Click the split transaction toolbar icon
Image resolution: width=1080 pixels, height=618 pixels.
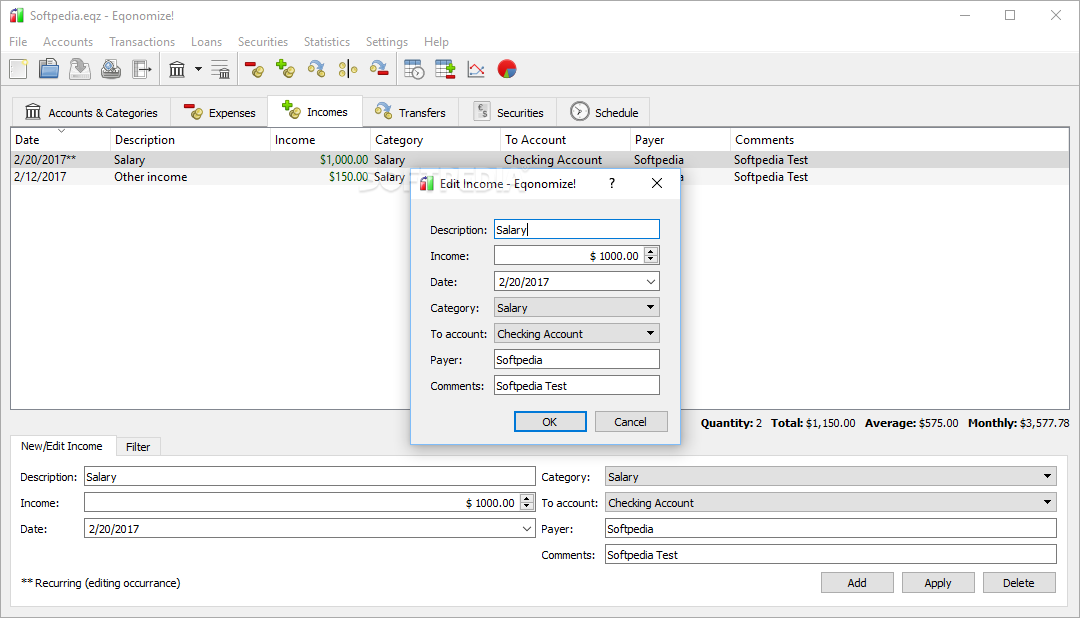(x=348, y=69)
